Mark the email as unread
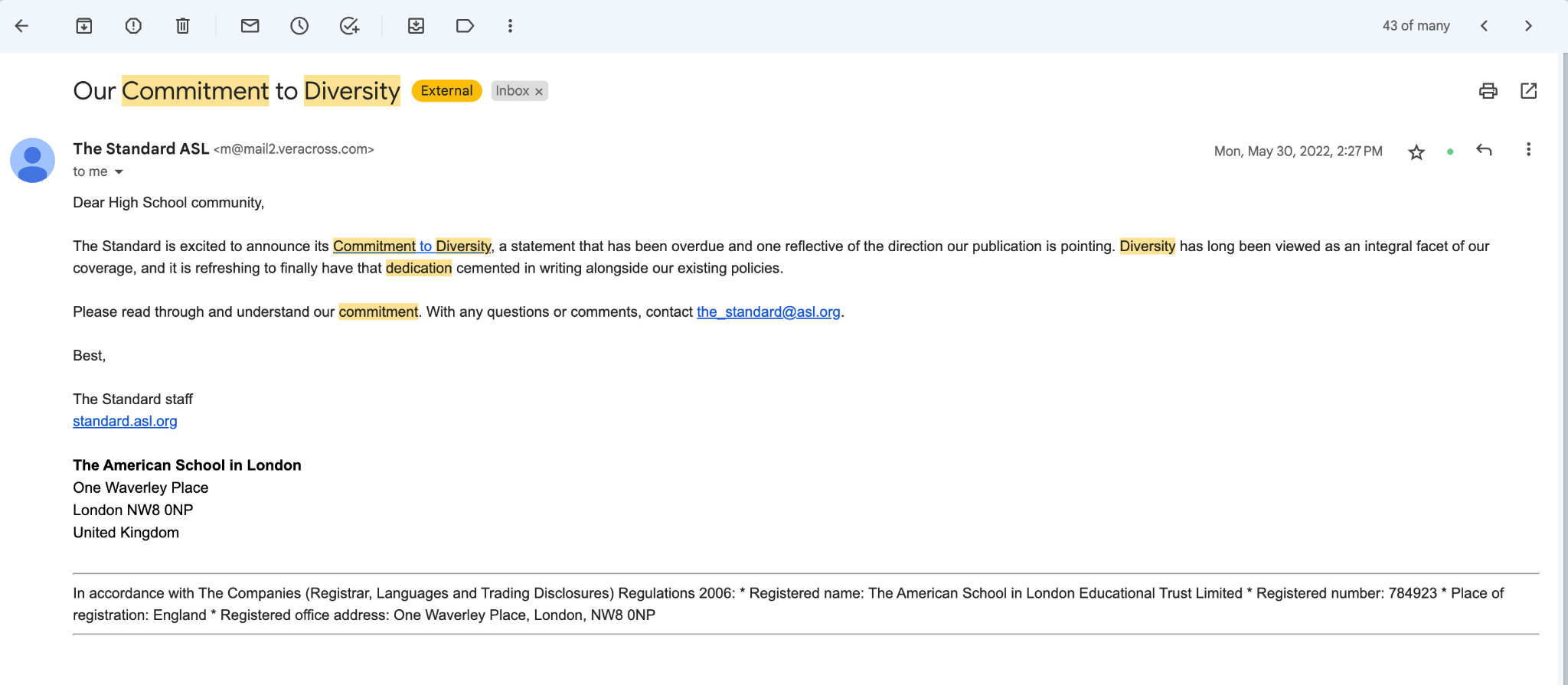Viewport: 1568px width, 685px height. pos(250,26)
